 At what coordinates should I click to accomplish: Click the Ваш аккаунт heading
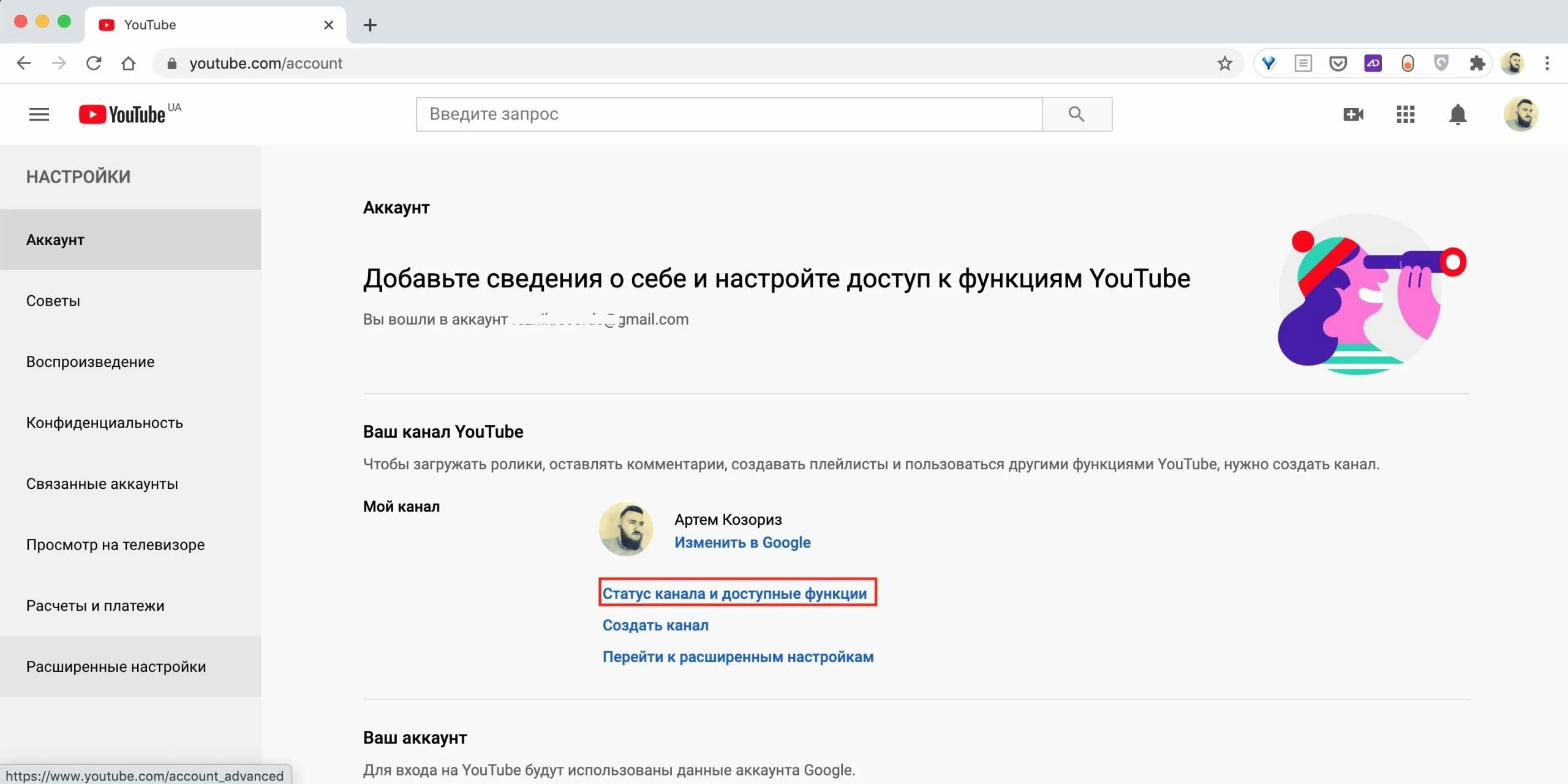click(415, 737)
